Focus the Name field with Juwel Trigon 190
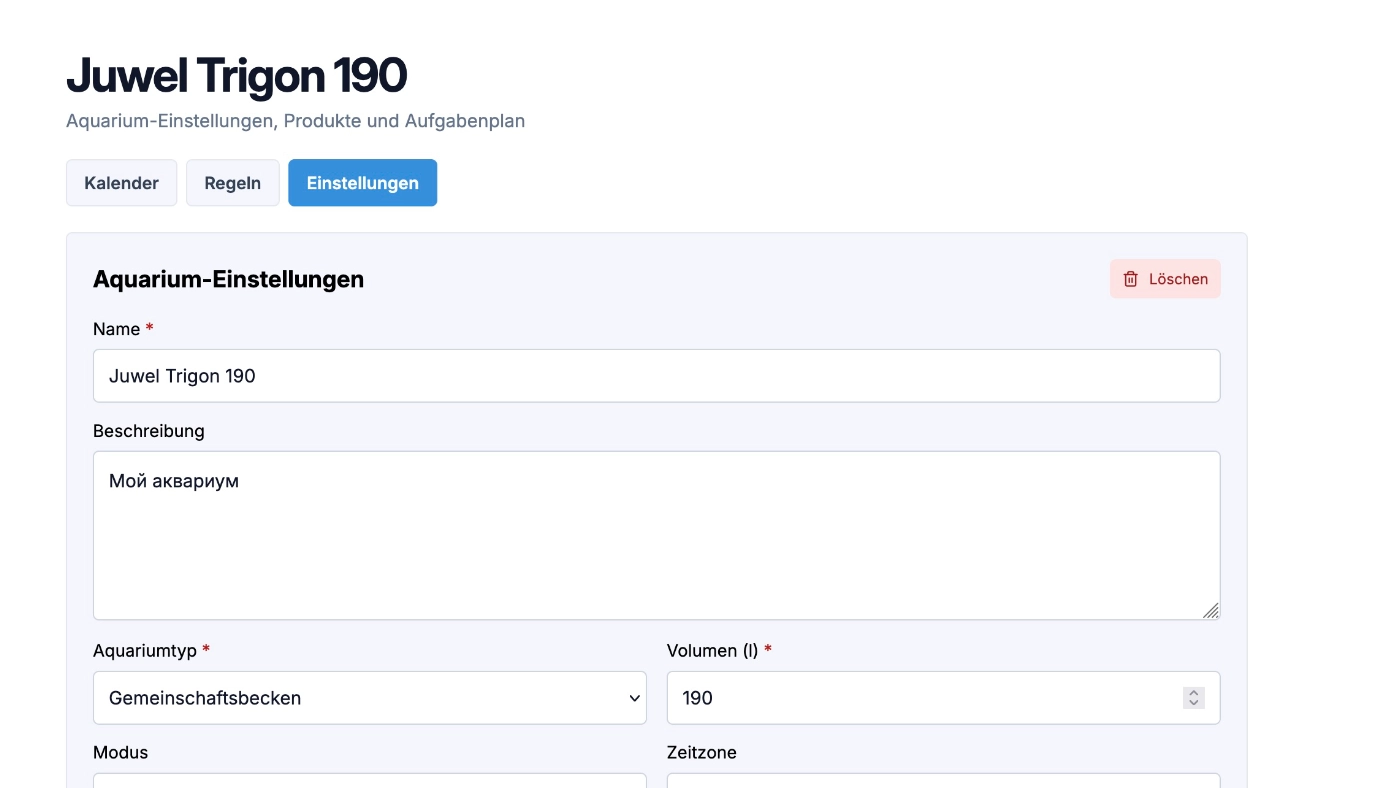This screenshot has width=1400, height=788. [656, 376]
